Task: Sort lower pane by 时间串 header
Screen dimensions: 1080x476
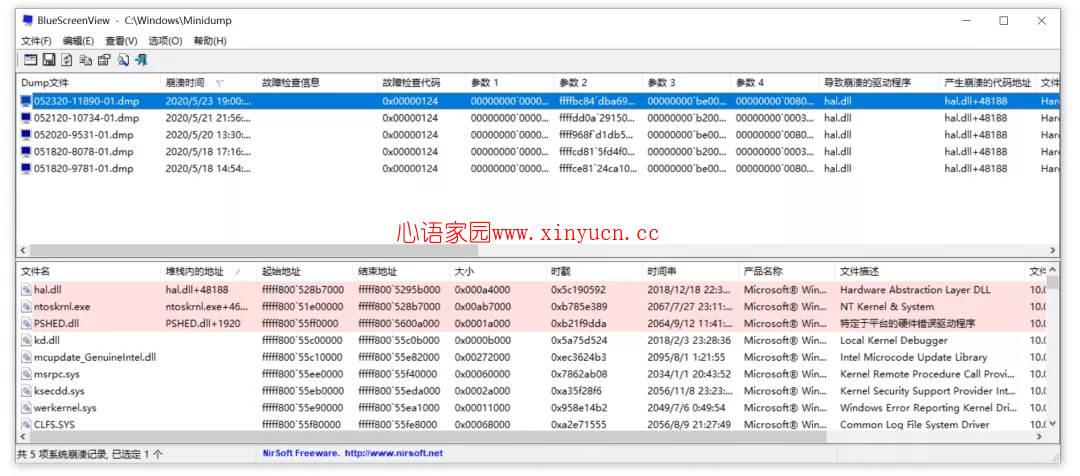Action: point(690,272)
